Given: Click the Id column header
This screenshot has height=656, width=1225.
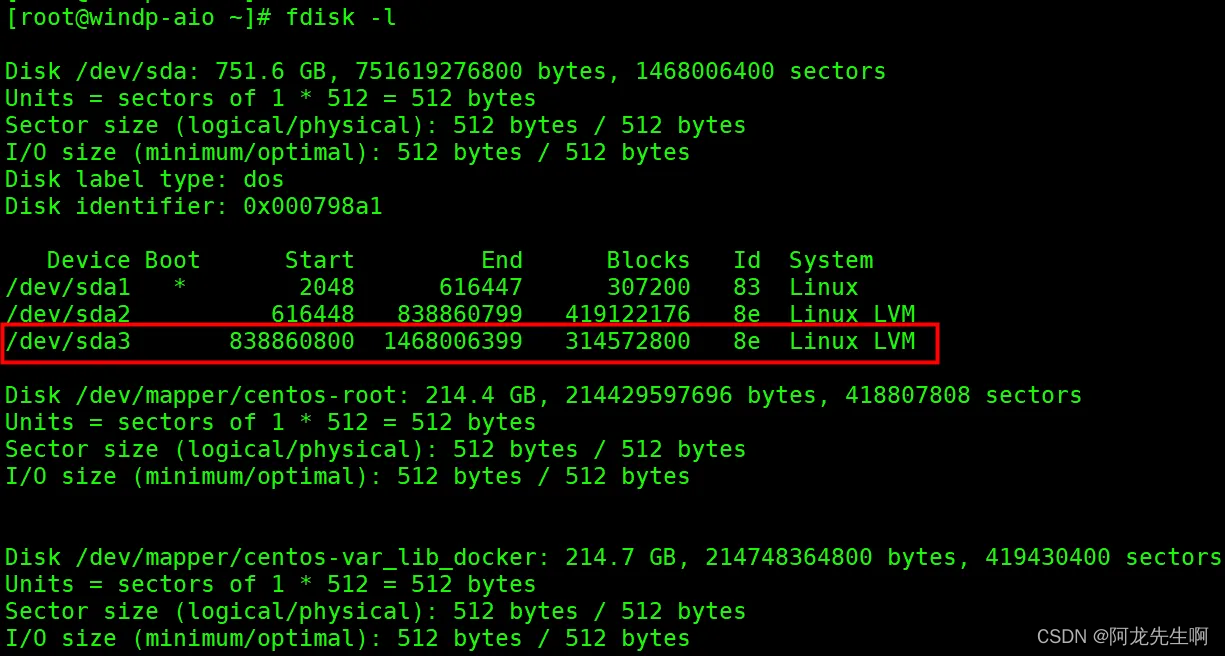Looking at the screenshot, I should click(747, 261).
